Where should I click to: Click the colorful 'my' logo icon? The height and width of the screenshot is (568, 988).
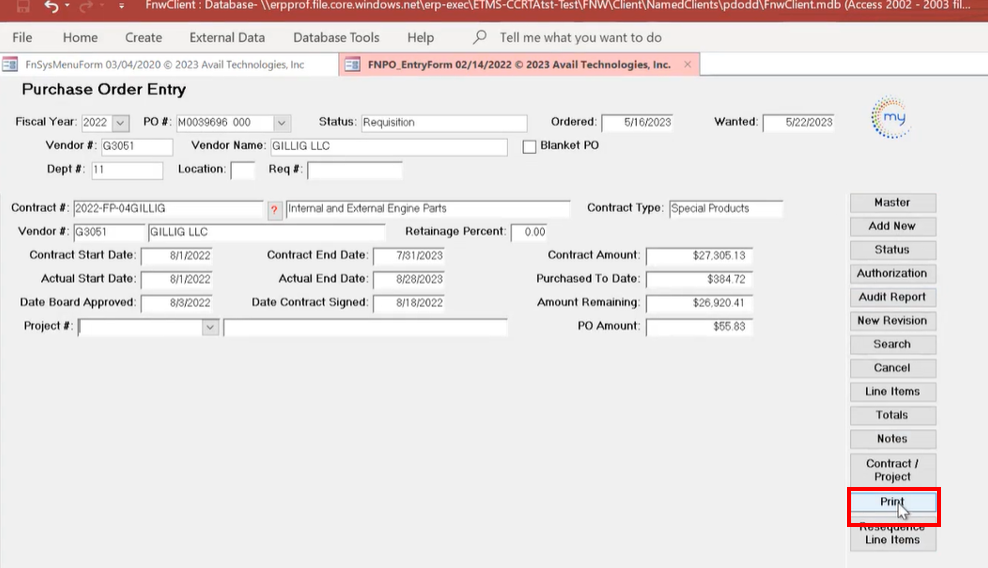(x=890, y=117)
